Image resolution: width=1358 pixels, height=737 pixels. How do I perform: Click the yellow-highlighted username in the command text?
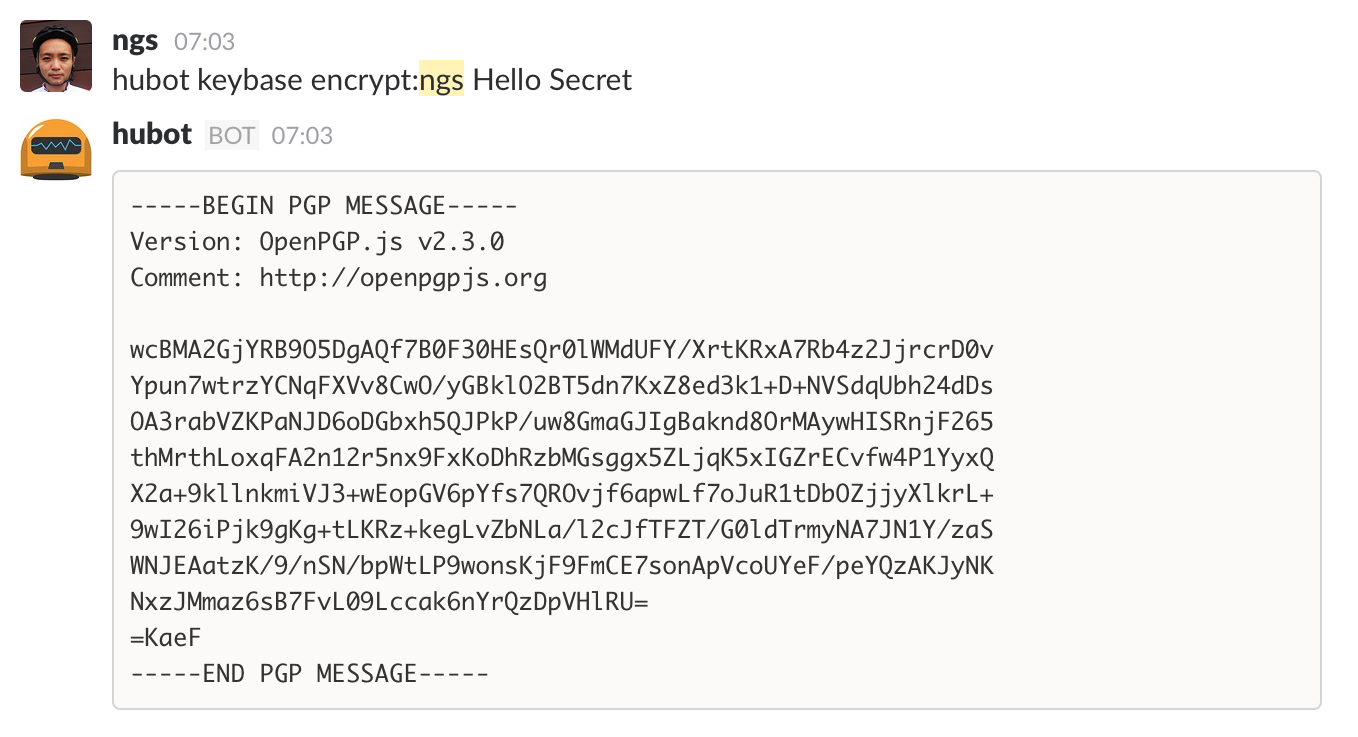pyautogui.click(x=439, y=80)
